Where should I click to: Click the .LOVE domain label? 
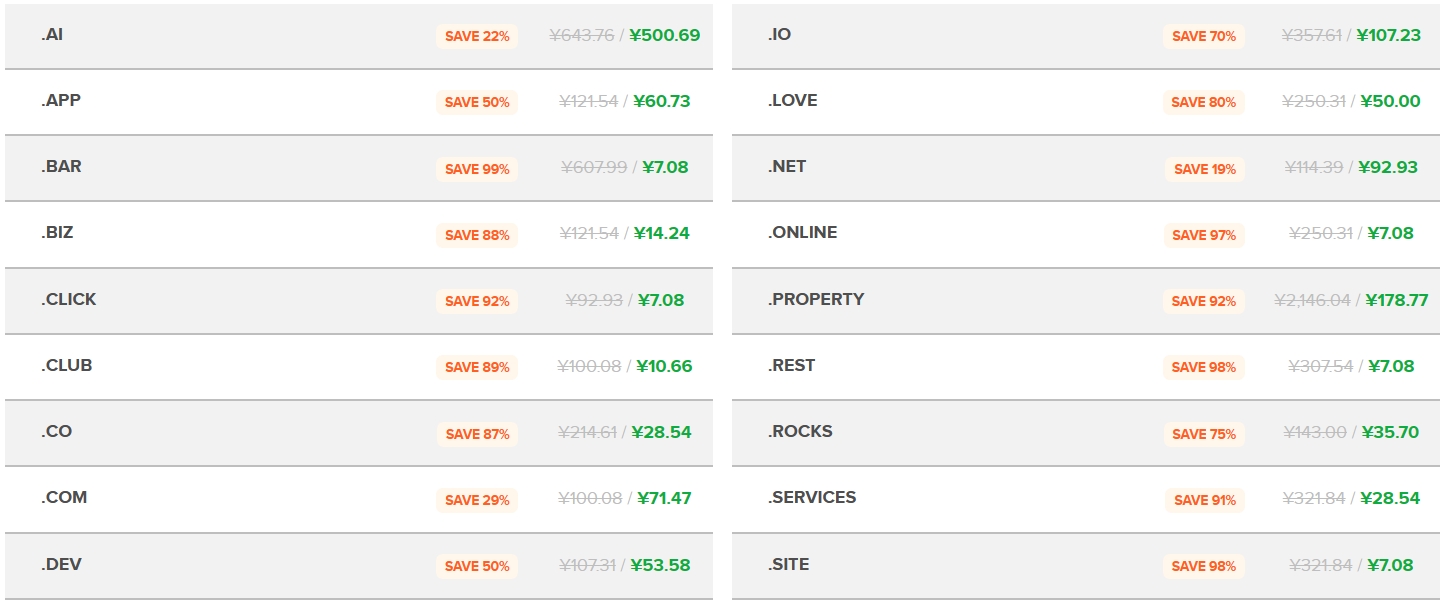click(792, 101)
